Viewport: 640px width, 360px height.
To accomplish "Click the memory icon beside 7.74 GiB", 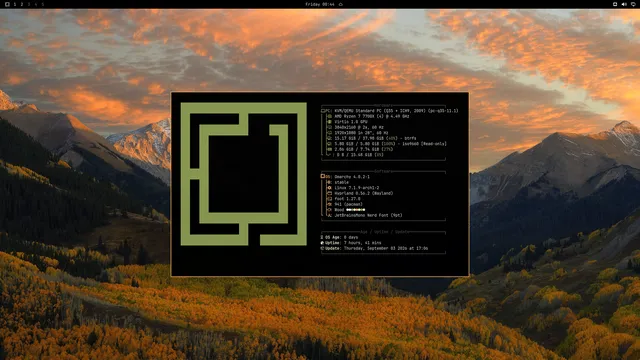I will click(x=330, y=149).
